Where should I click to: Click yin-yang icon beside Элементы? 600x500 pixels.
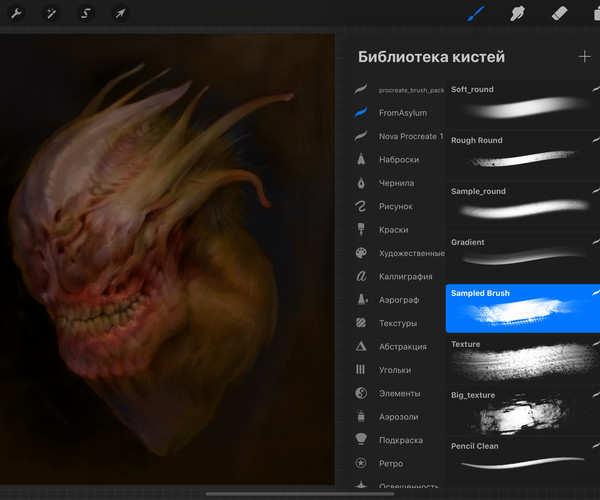[x=361, y=393]
